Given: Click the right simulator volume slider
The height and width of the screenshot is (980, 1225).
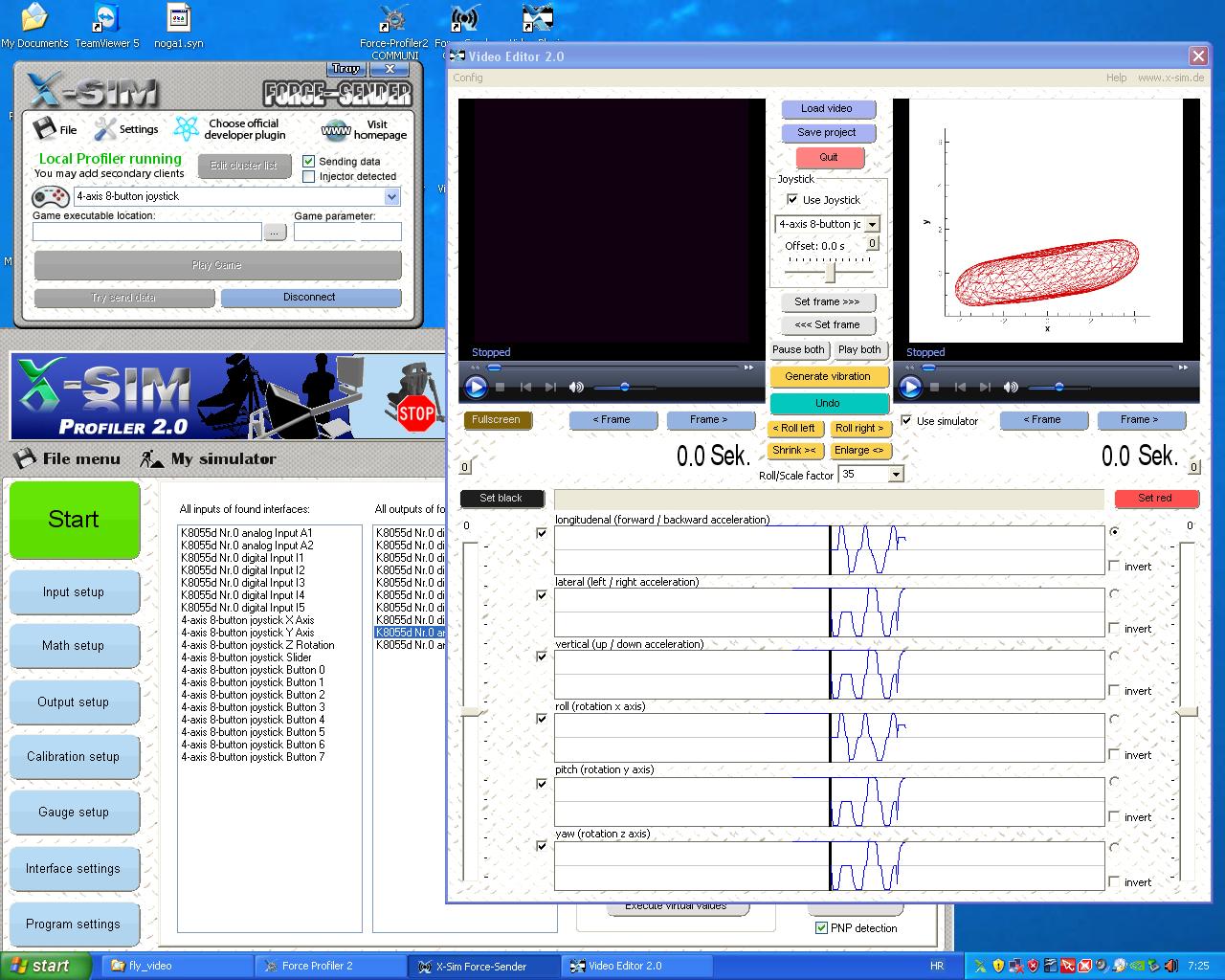Looking at the screenshot, I should 1058,387.
